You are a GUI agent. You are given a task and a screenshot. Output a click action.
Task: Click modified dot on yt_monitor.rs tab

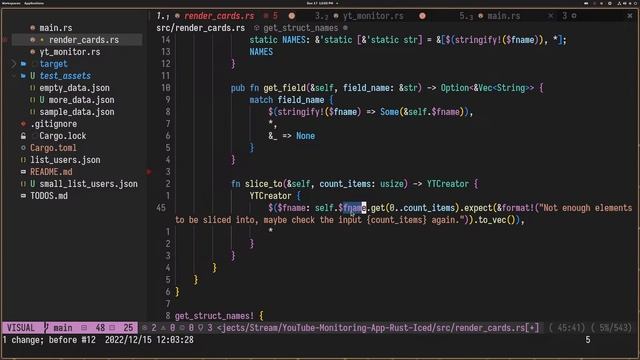pyautogui.click(x=422, y=16)
